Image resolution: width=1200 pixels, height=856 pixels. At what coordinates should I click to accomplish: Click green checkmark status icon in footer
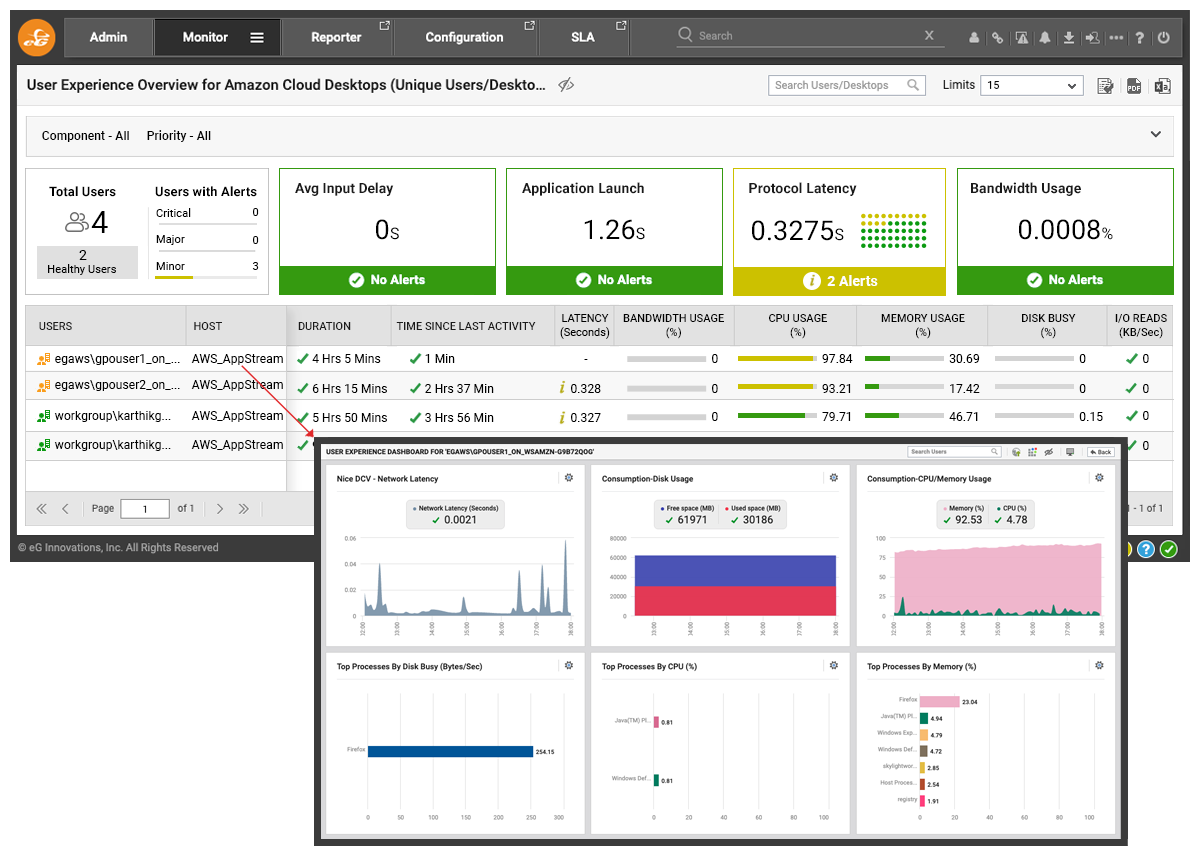(1168, 549)
